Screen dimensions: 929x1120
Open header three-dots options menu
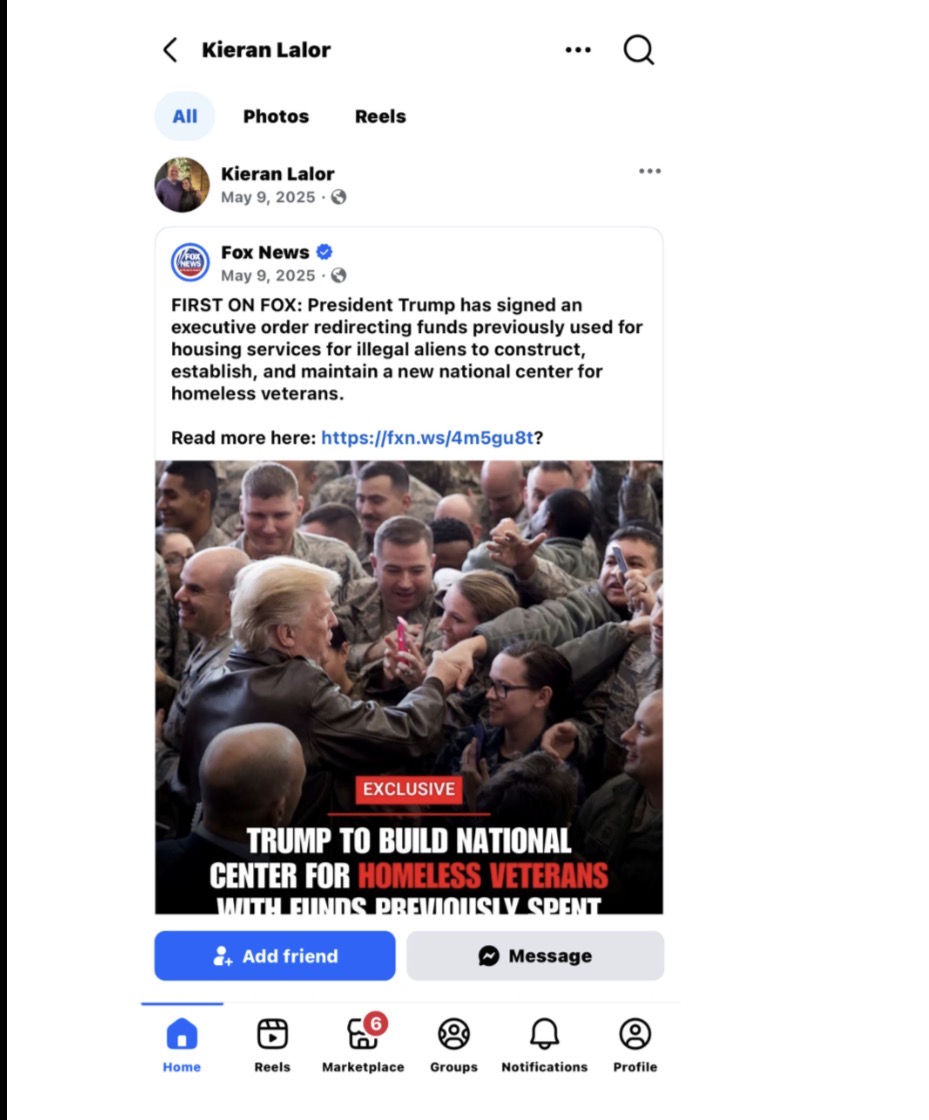[x=578, y=50]
